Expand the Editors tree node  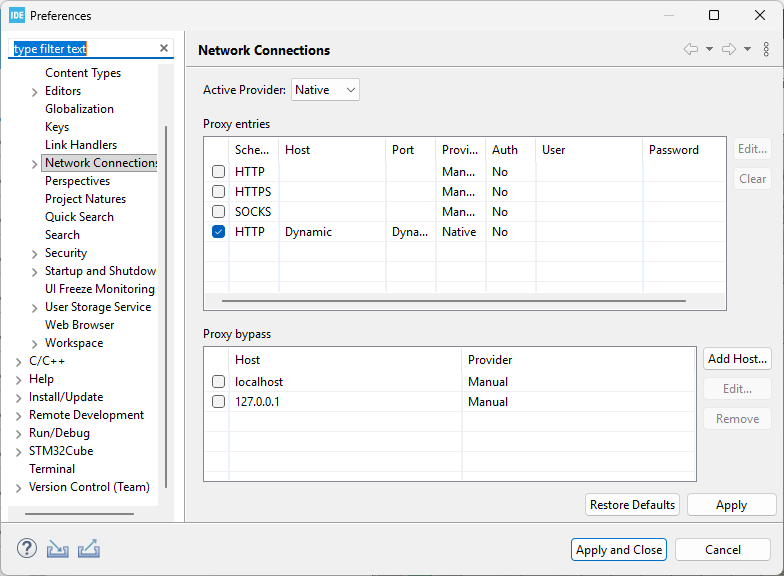(34, 92)
